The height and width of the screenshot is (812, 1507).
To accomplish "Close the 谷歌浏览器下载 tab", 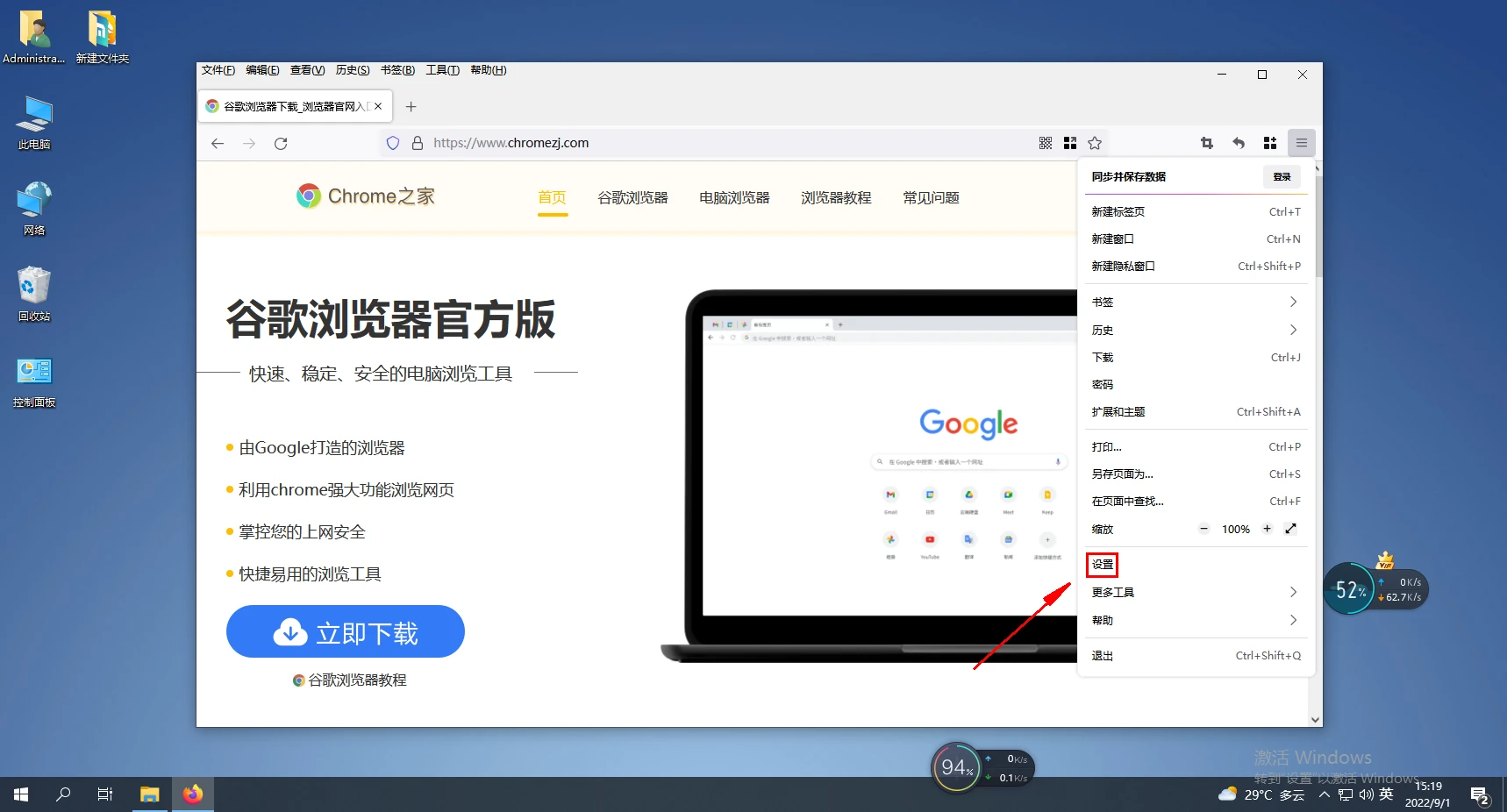I will coord(378,106).
